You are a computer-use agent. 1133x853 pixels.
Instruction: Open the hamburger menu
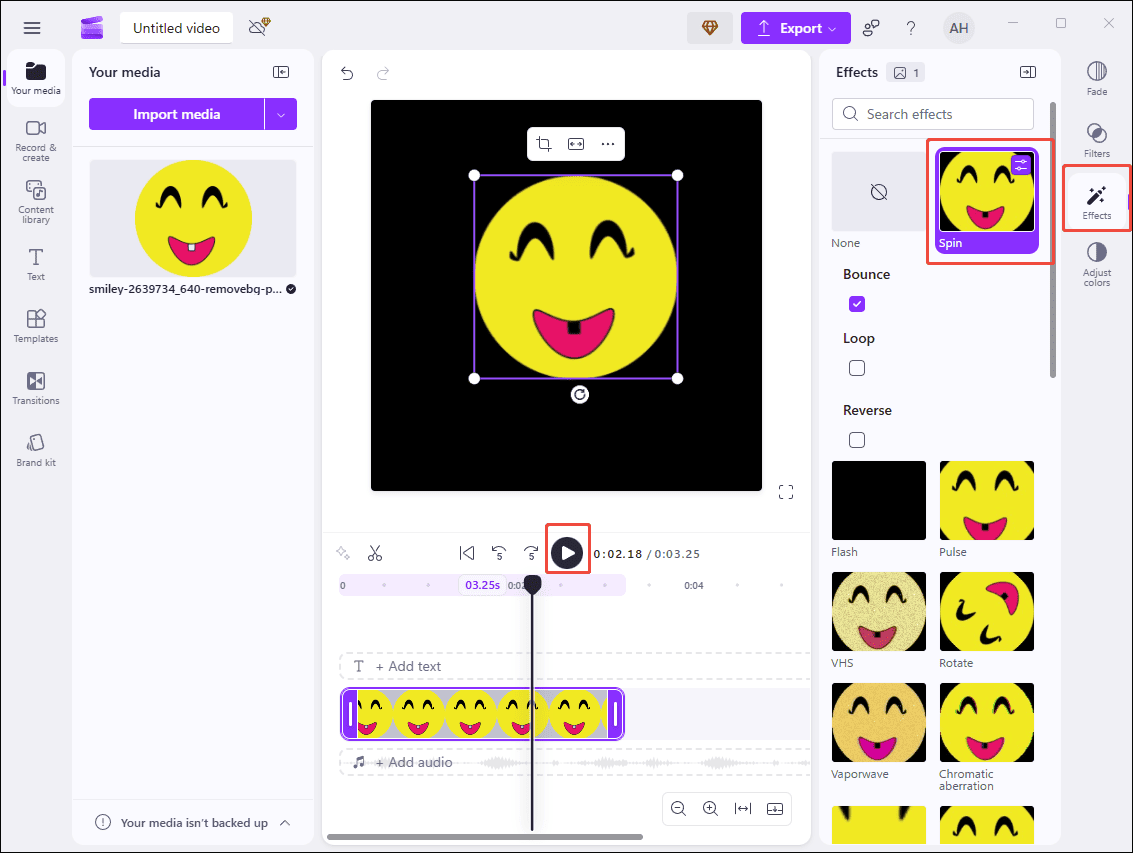point(31,27)
